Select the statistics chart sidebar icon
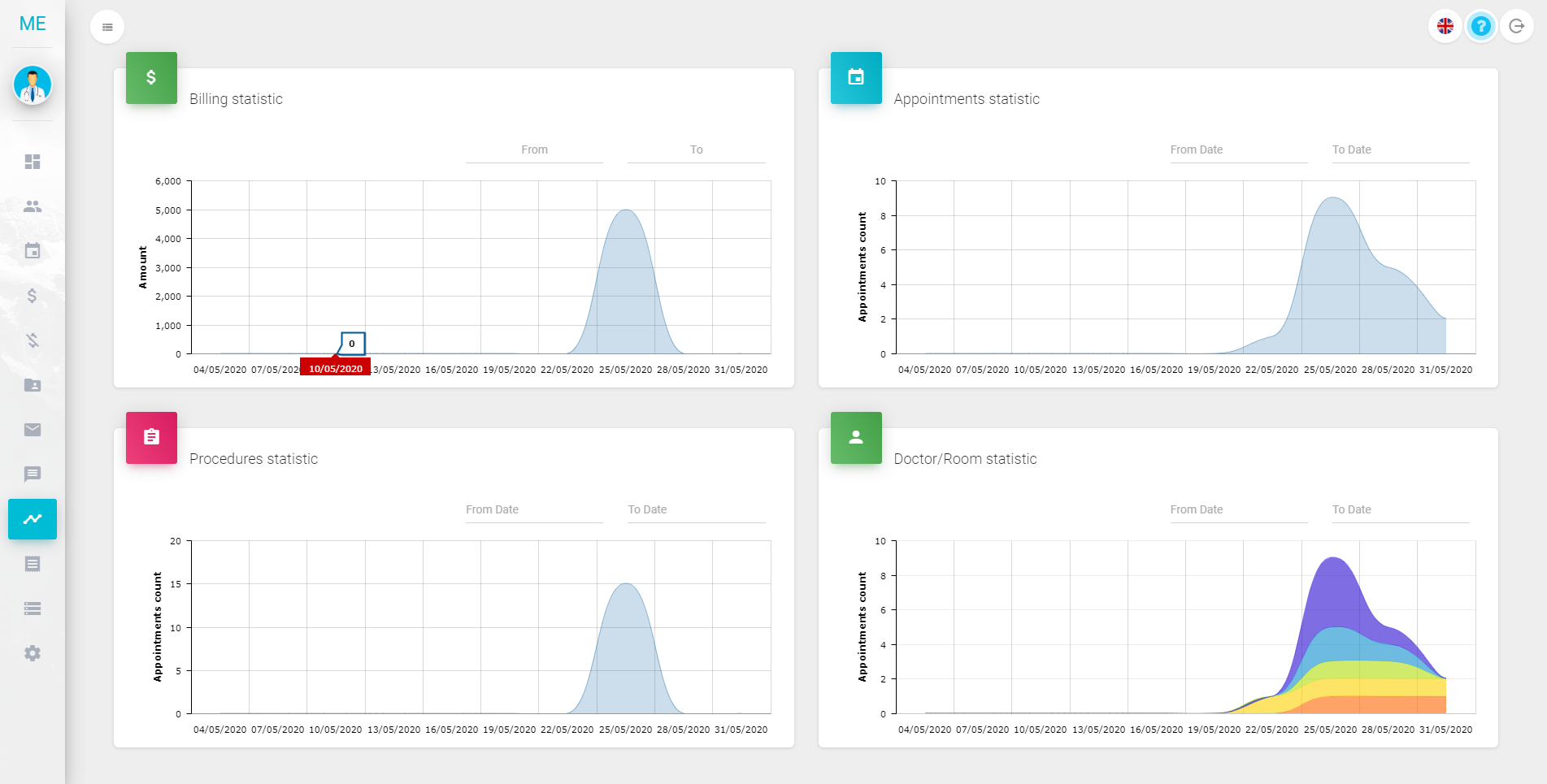1547x784 pixels. 33,519
